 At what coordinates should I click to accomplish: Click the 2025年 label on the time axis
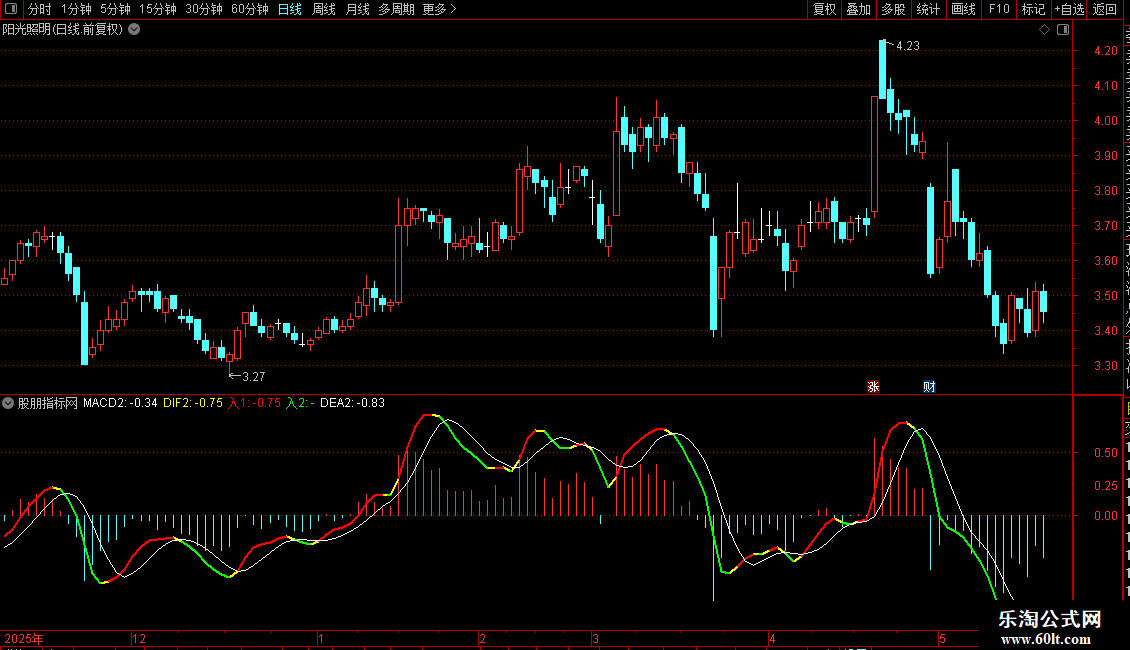pos(24,638)
